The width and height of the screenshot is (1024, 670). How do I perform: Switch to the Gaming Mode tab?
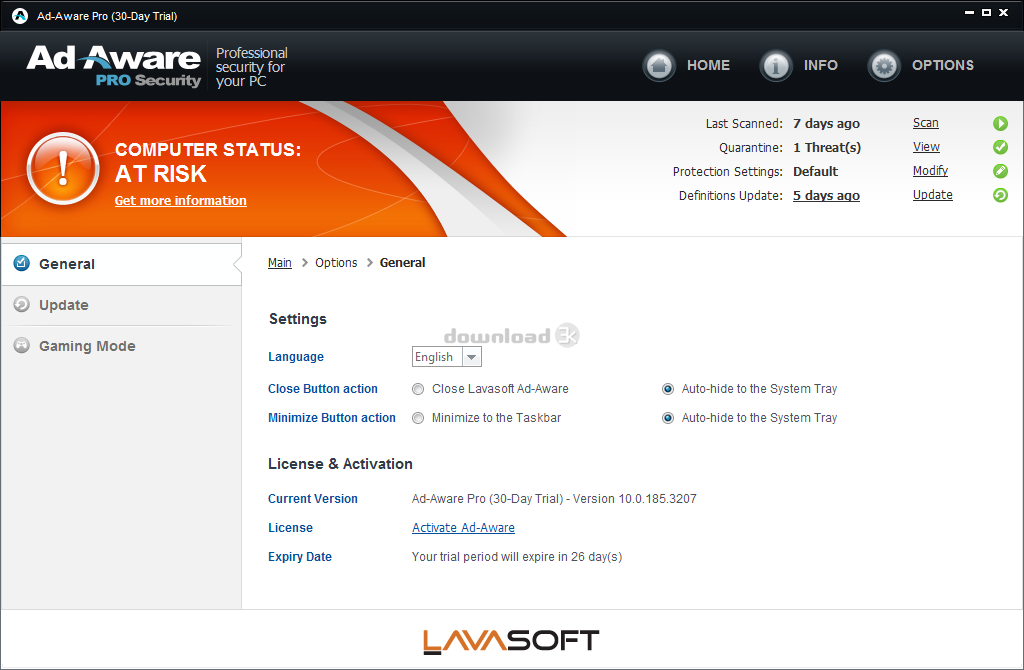coord(121,346)
